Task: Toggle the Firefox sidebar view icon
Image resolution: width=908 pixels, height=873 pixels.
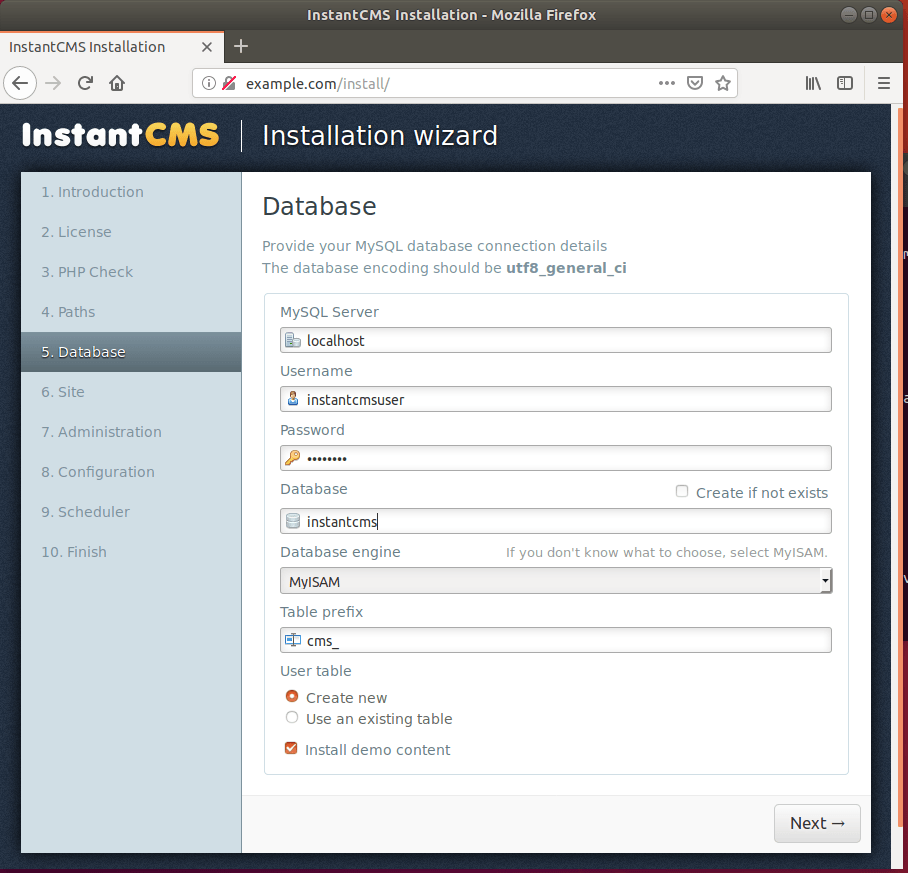Action: pos(845,83)
